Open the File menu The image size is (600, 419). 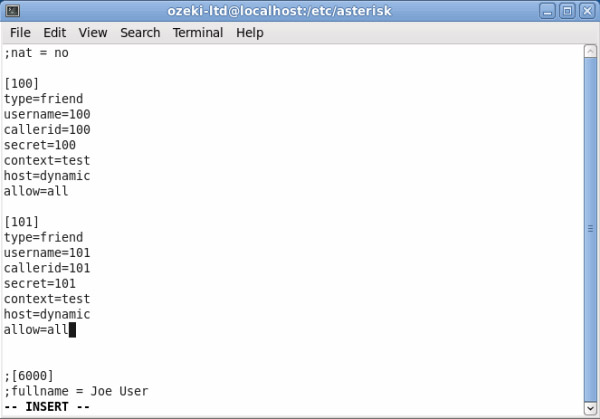(20, 32)
